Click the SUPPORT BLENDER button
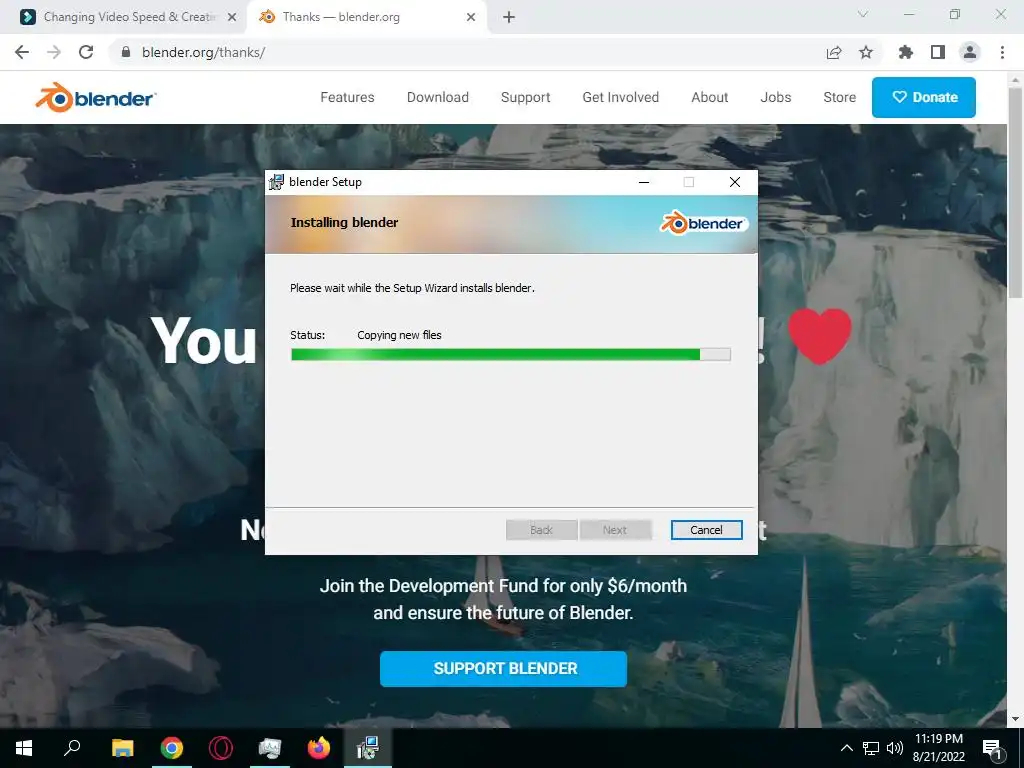 coord(504,669)
